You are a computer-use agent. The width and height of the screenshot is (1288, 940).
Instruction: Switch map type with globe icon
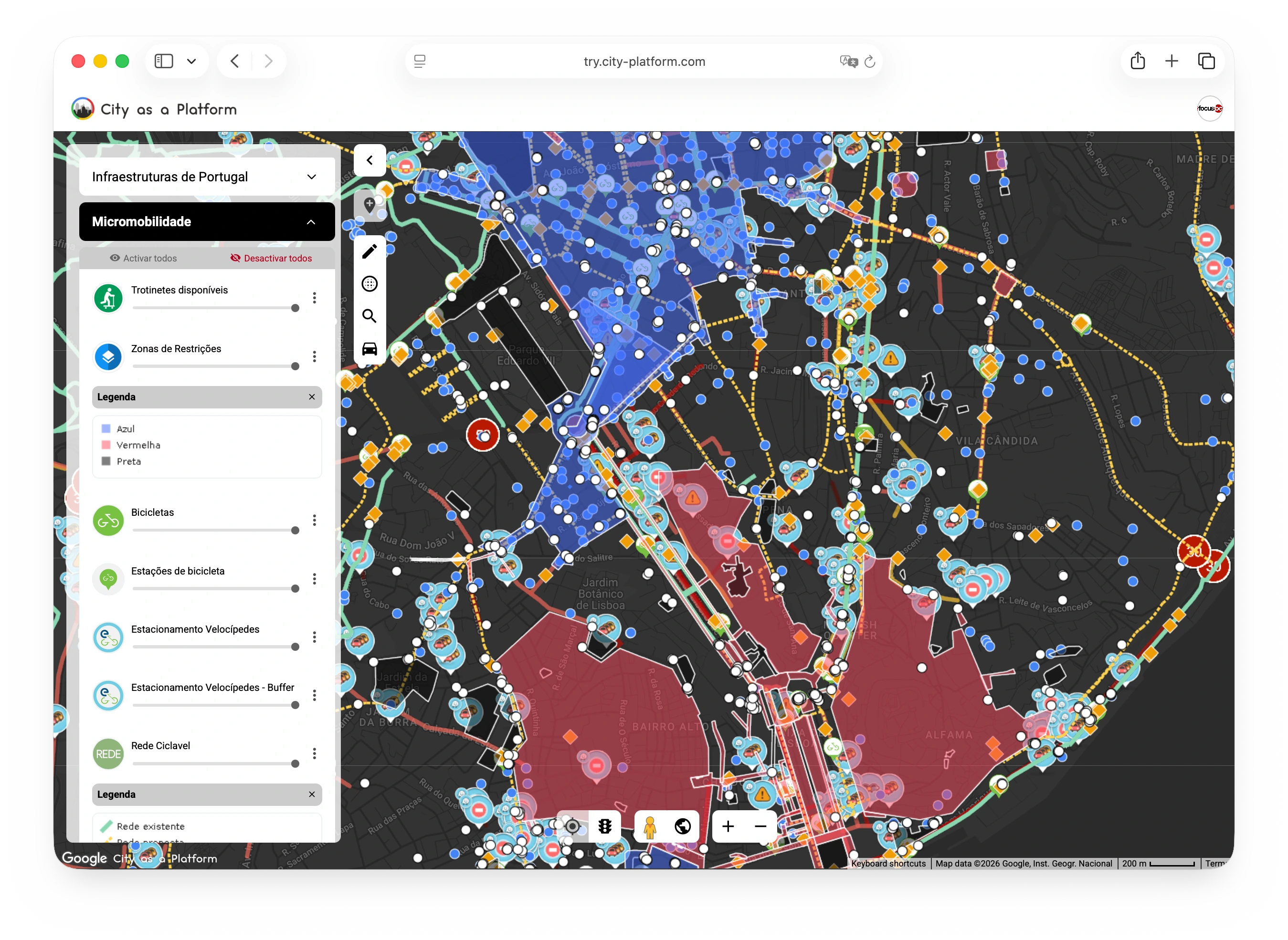tap(682, 826)
